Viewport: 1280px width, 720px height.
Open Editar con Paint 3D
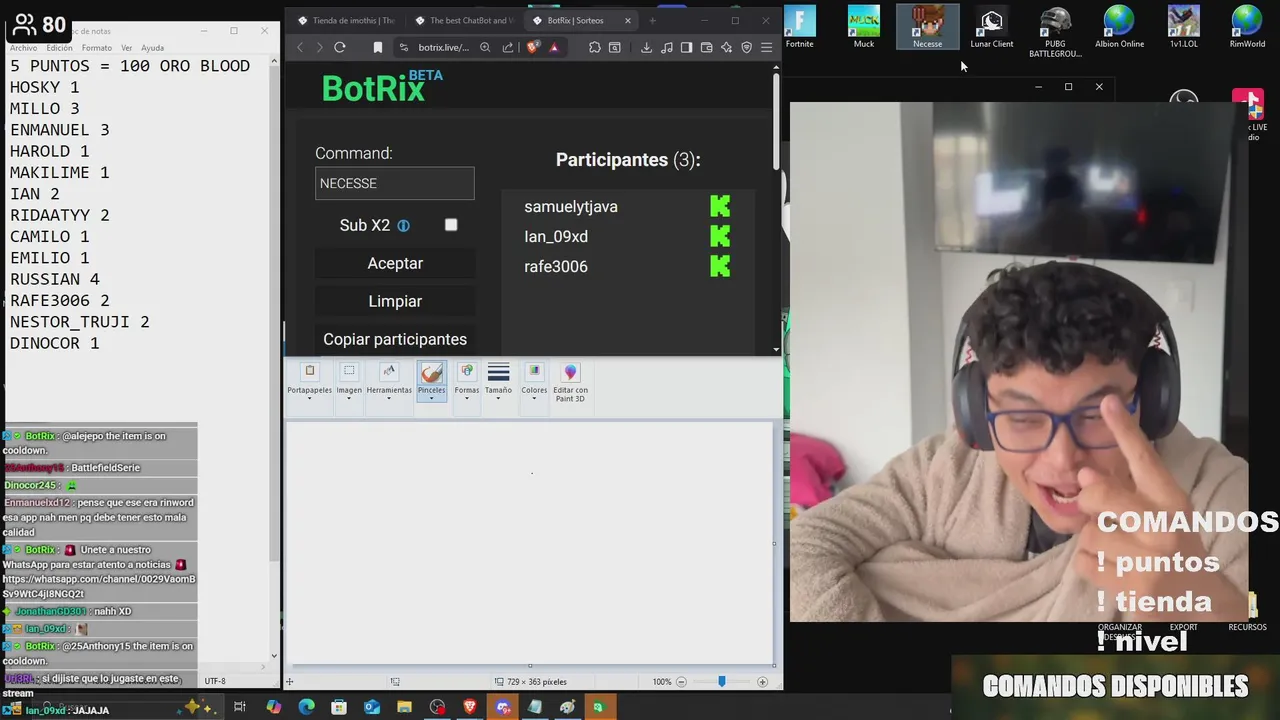(x=570, y=382)
